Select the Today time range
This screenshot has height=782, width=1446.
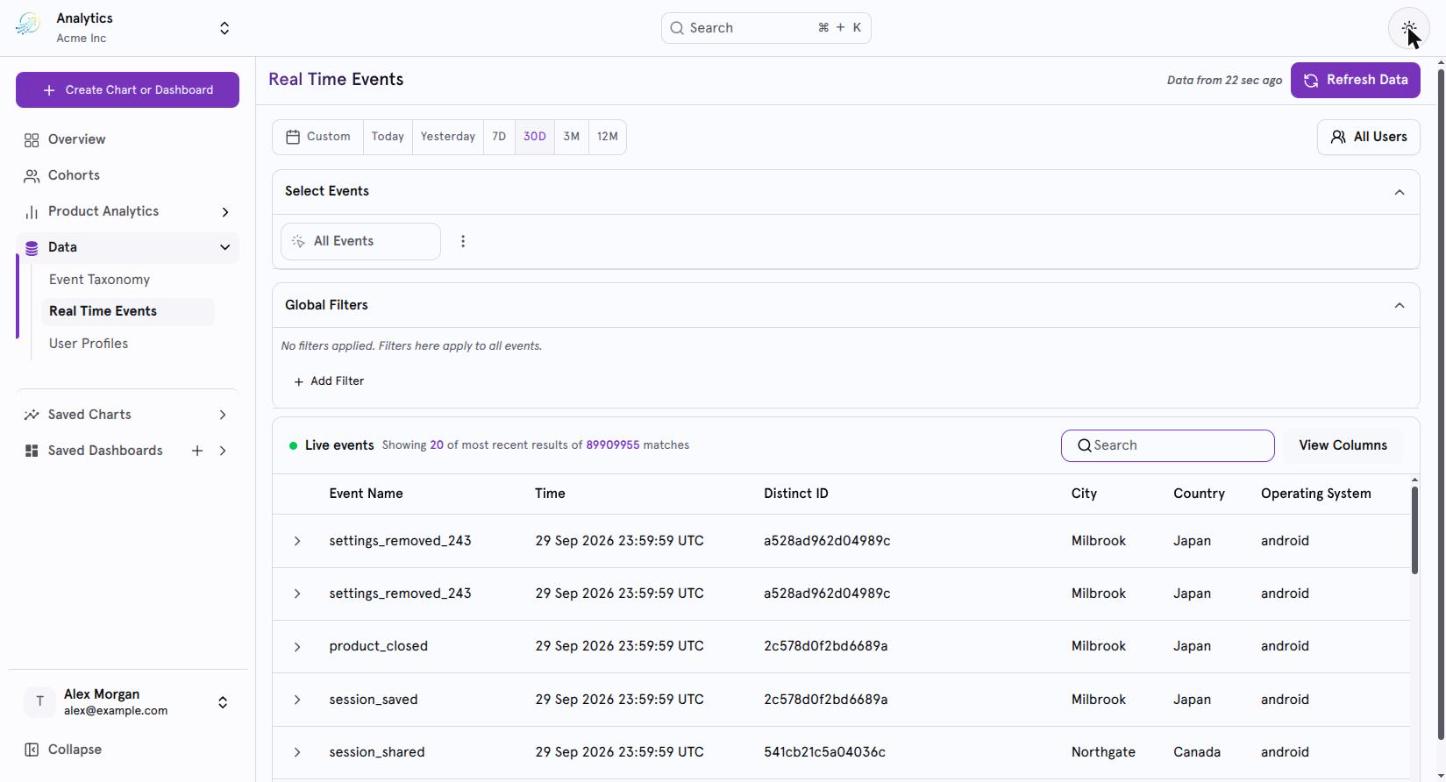click(388, 137)
